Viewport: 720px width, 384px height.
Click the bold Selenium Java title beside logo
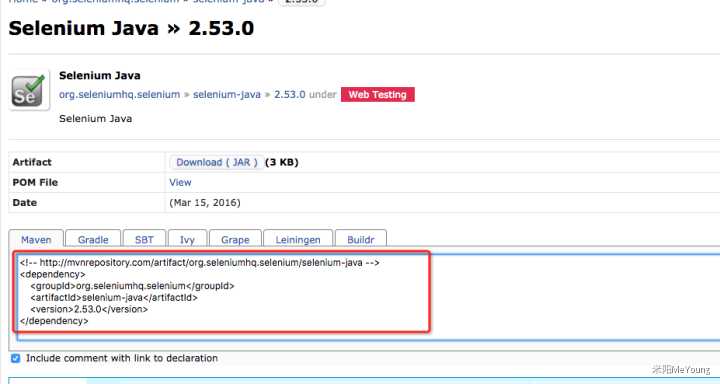click(100, 75)
